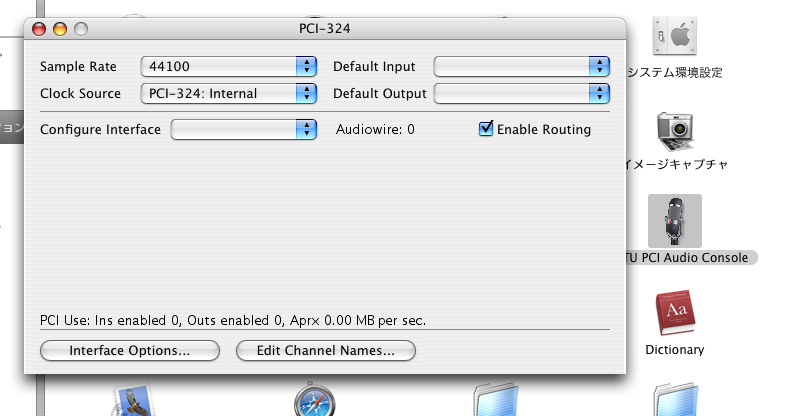Click the Audiowire: 0 label
The height and width of the screenshot is (416, 792).
pyautogui.click(x=375, y=129)
